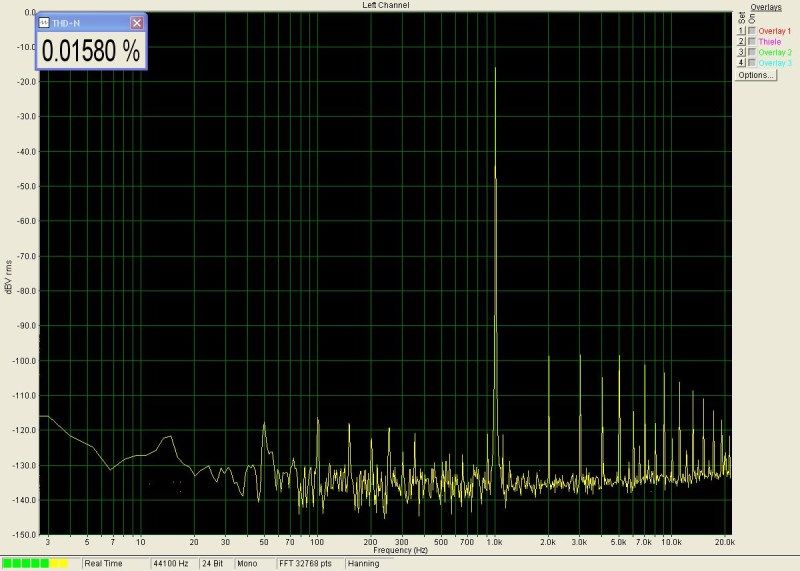
Task: Click the magenta Thiele overlay label
Action: coord(769,42)
